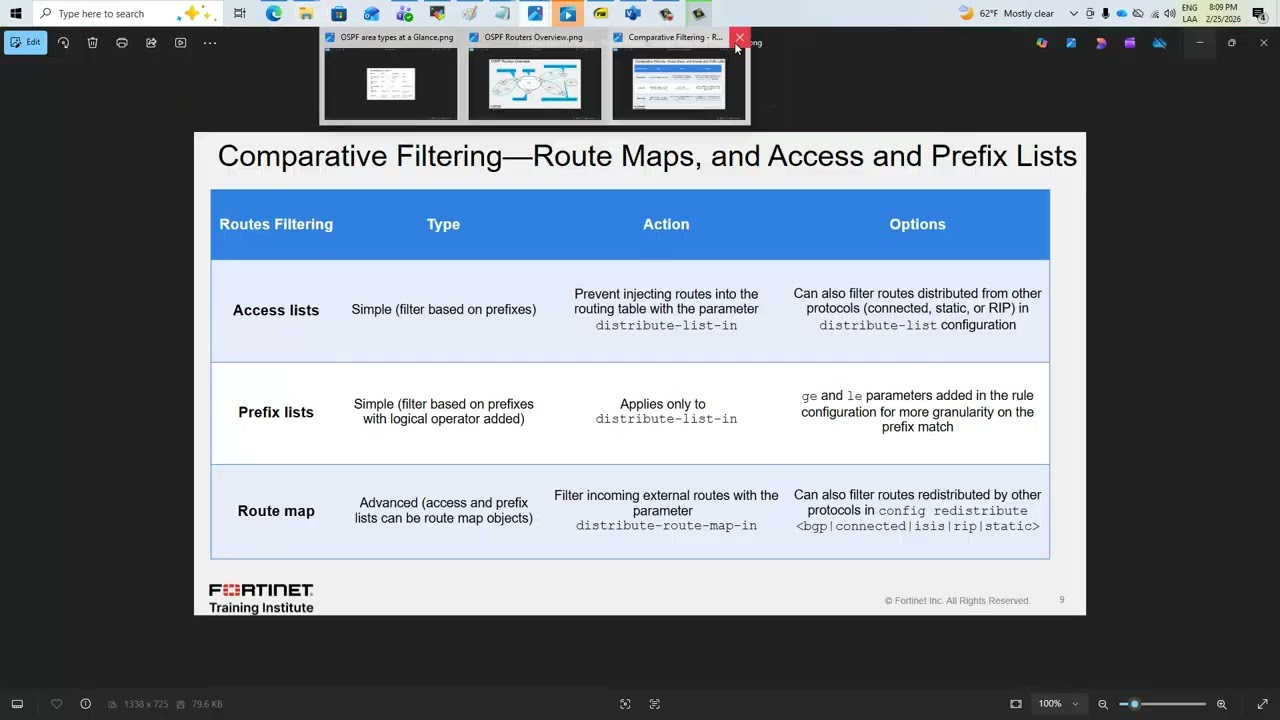Image resolution: width=1280 pixels, height=720 pixels.
Task: Delete the image with the trash icon
Action: (92, 43)
